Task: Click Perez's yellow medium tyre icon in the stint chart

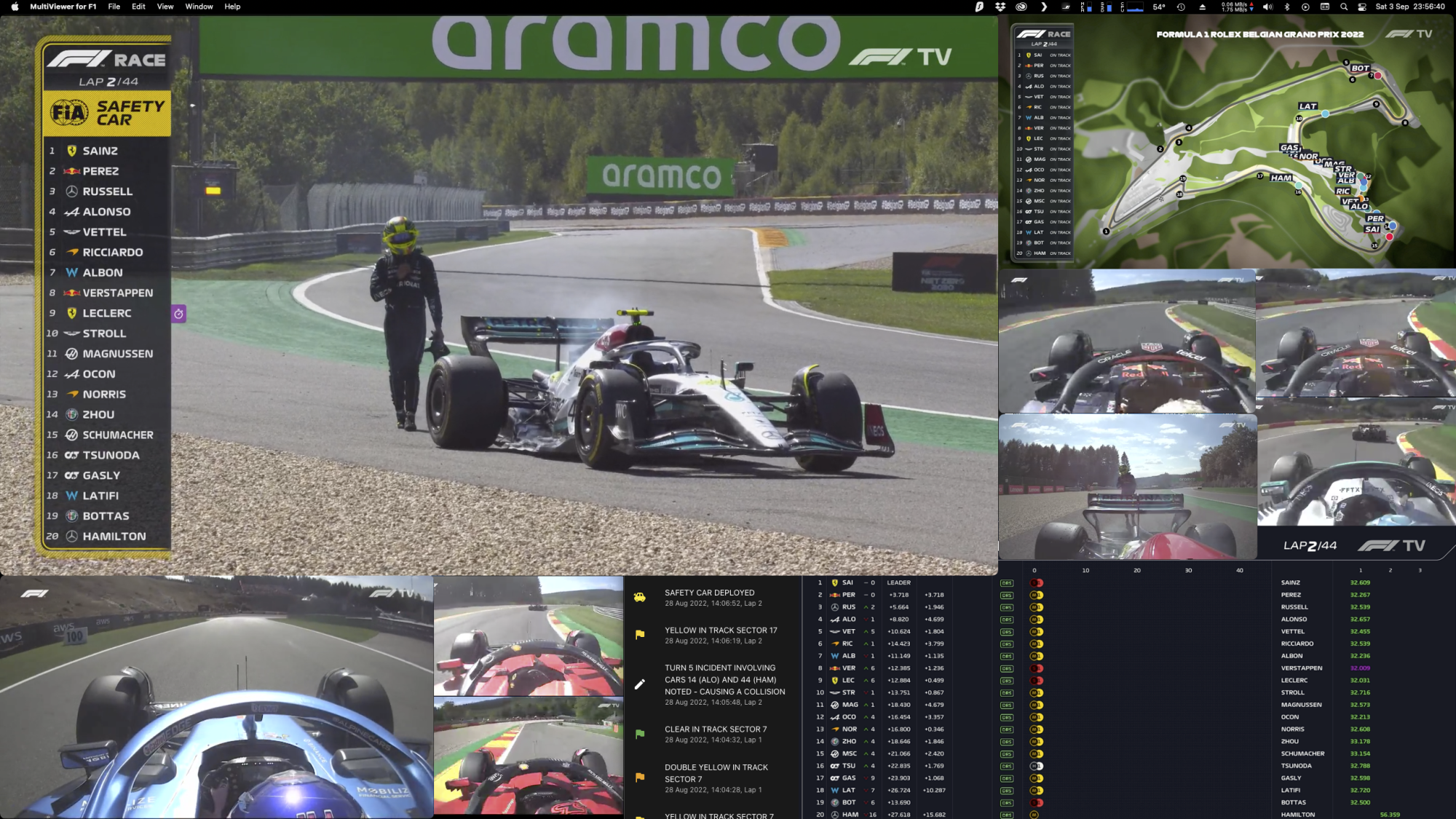Action: [1036, 596]
